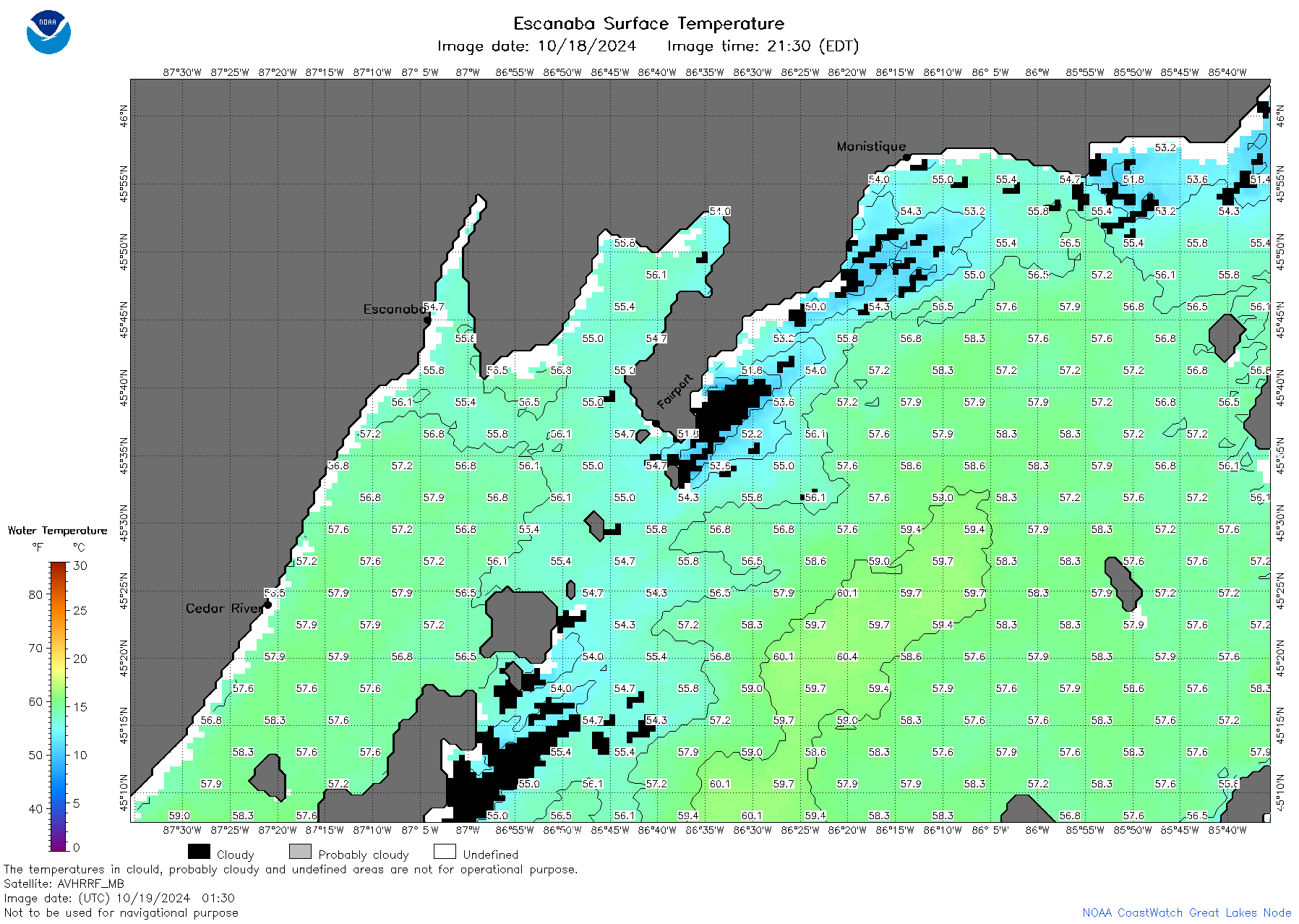This screenshot has height=924, width=1299.
Task: Click the water temperature color scale bar
Action: click(x=58, y=706)
